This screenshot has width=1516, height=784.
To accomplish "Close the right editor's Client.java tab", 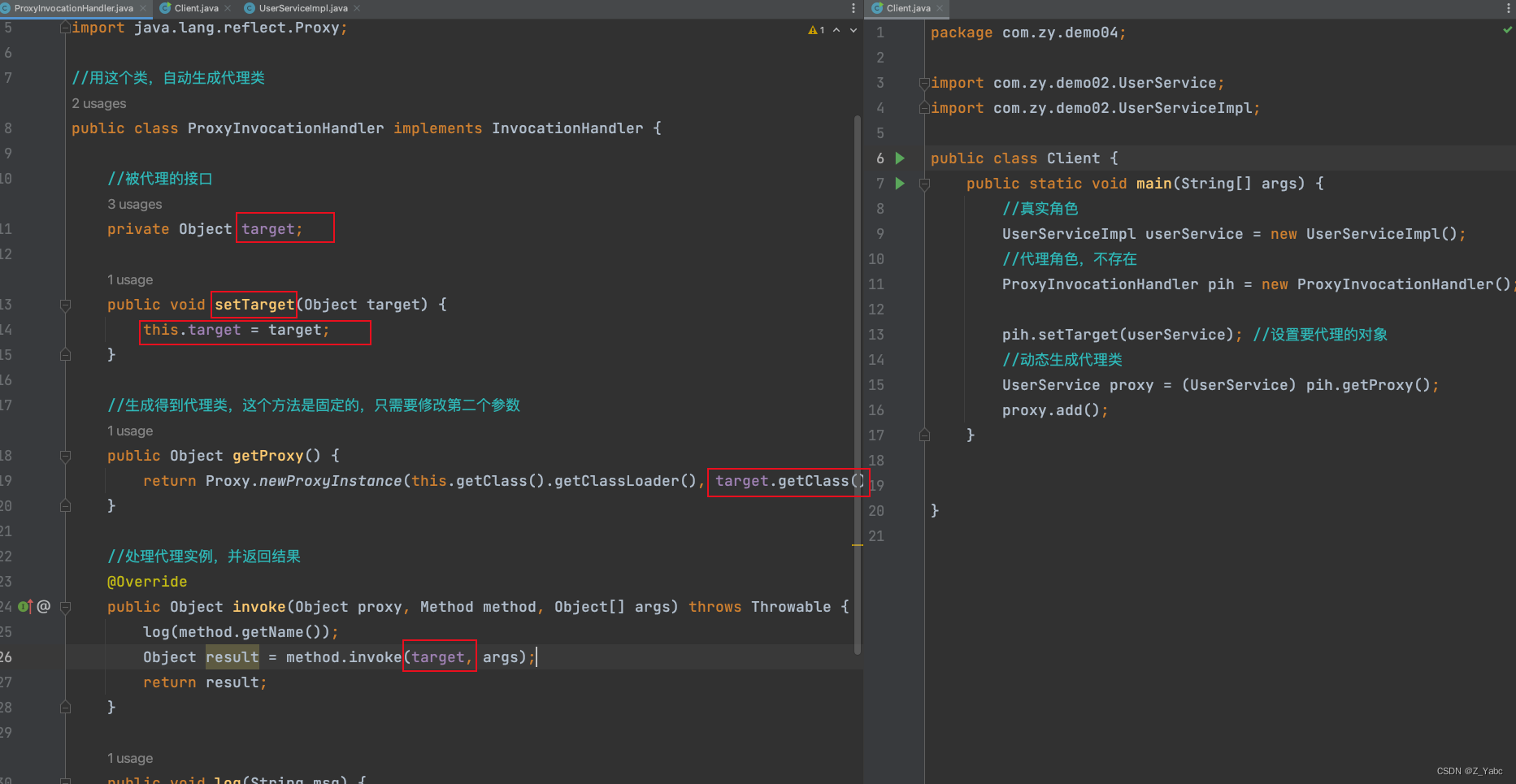I will 940,8.
